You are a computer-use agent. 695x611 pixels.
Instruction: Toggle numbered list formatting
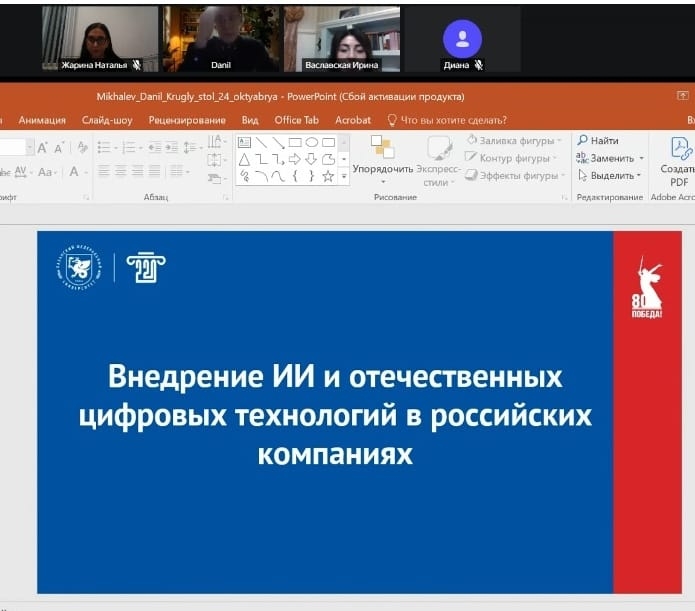point(130,147)
